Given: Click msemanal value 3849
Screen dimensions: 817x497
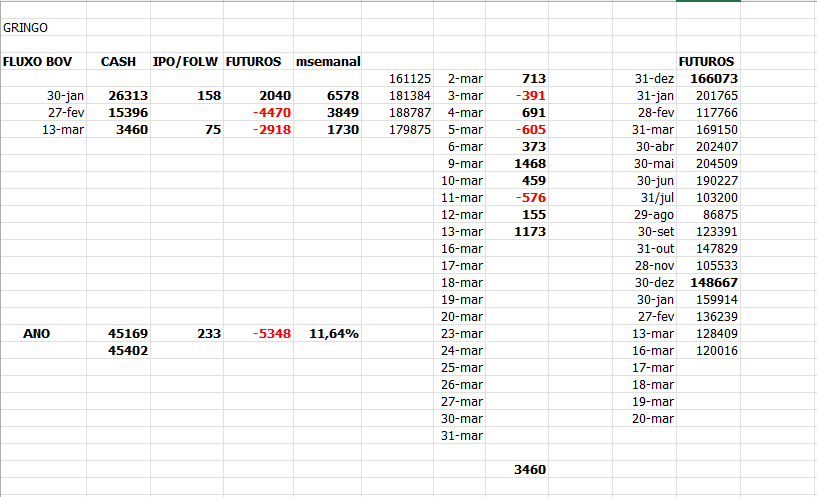Looking at the screenshot, I should click(x=328, y=113).
